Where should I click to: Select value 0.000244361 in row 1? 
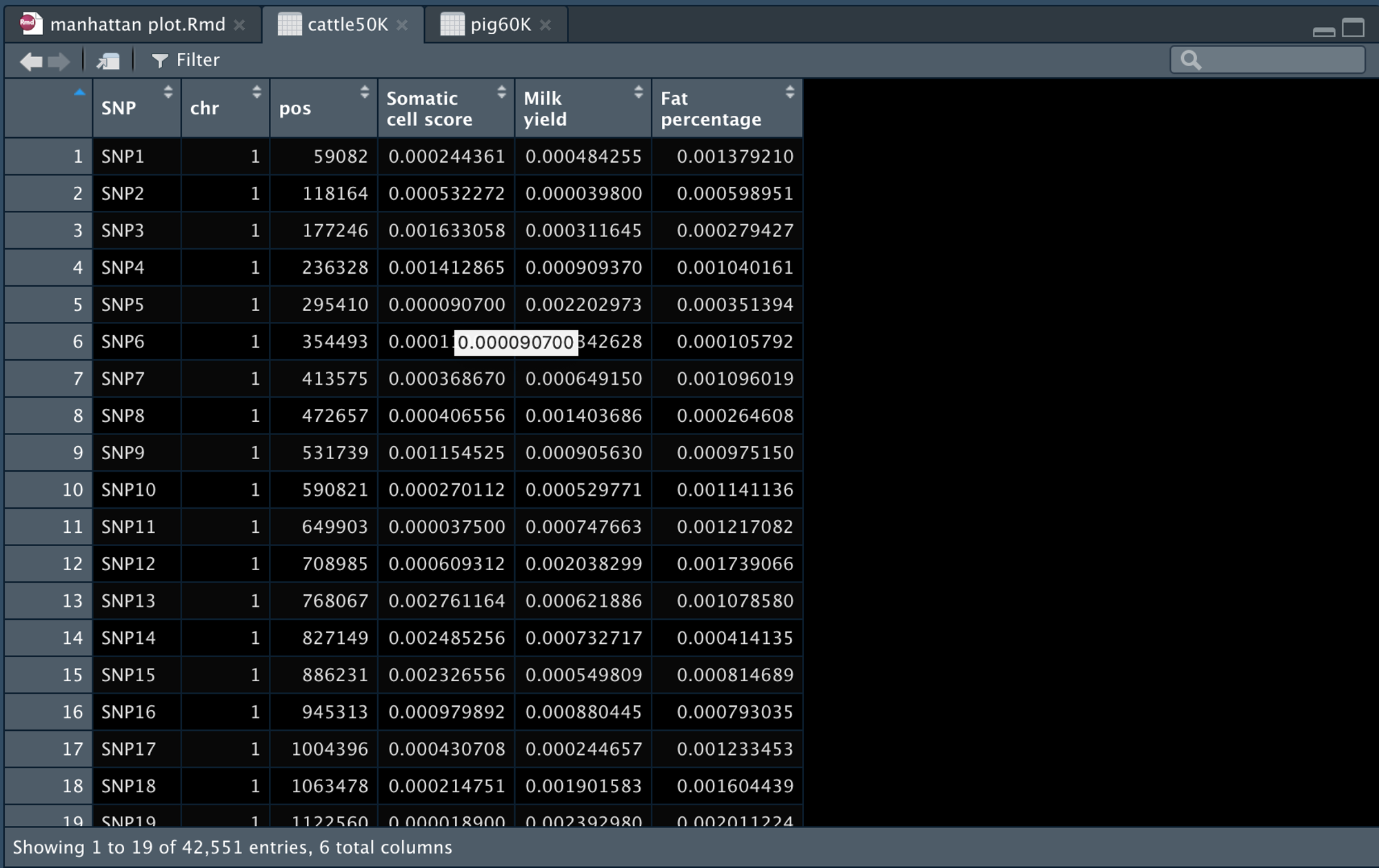coord(446,157)
